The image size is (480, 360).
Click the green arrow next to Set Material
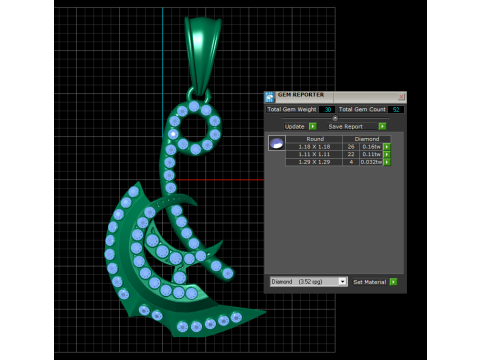[393, 282]
